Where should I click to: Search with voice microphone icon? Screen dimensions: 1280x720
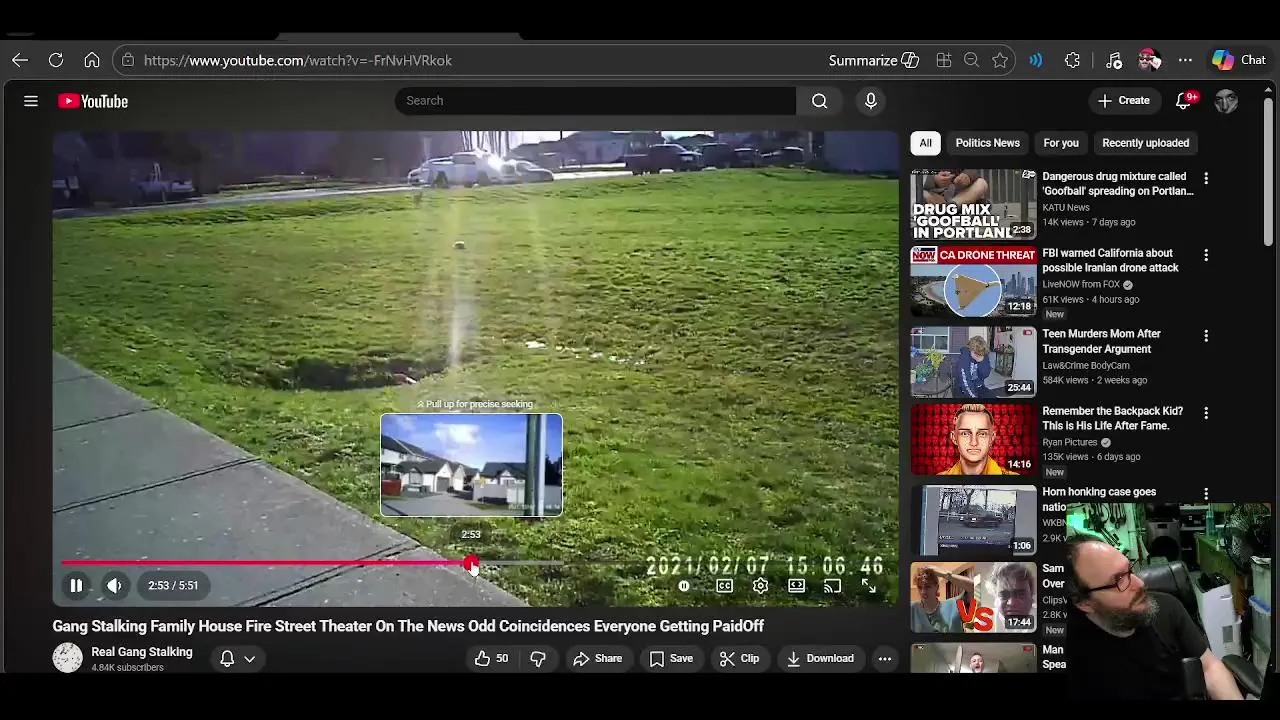coord(870,100)
